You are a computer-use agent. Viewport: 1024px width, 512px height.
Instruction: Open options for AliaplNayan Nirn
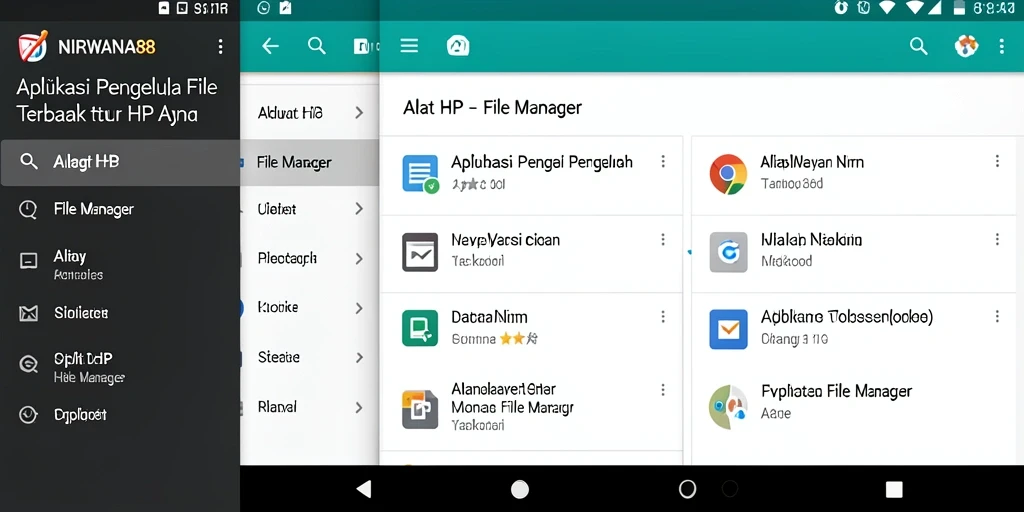tap(997, 161)
